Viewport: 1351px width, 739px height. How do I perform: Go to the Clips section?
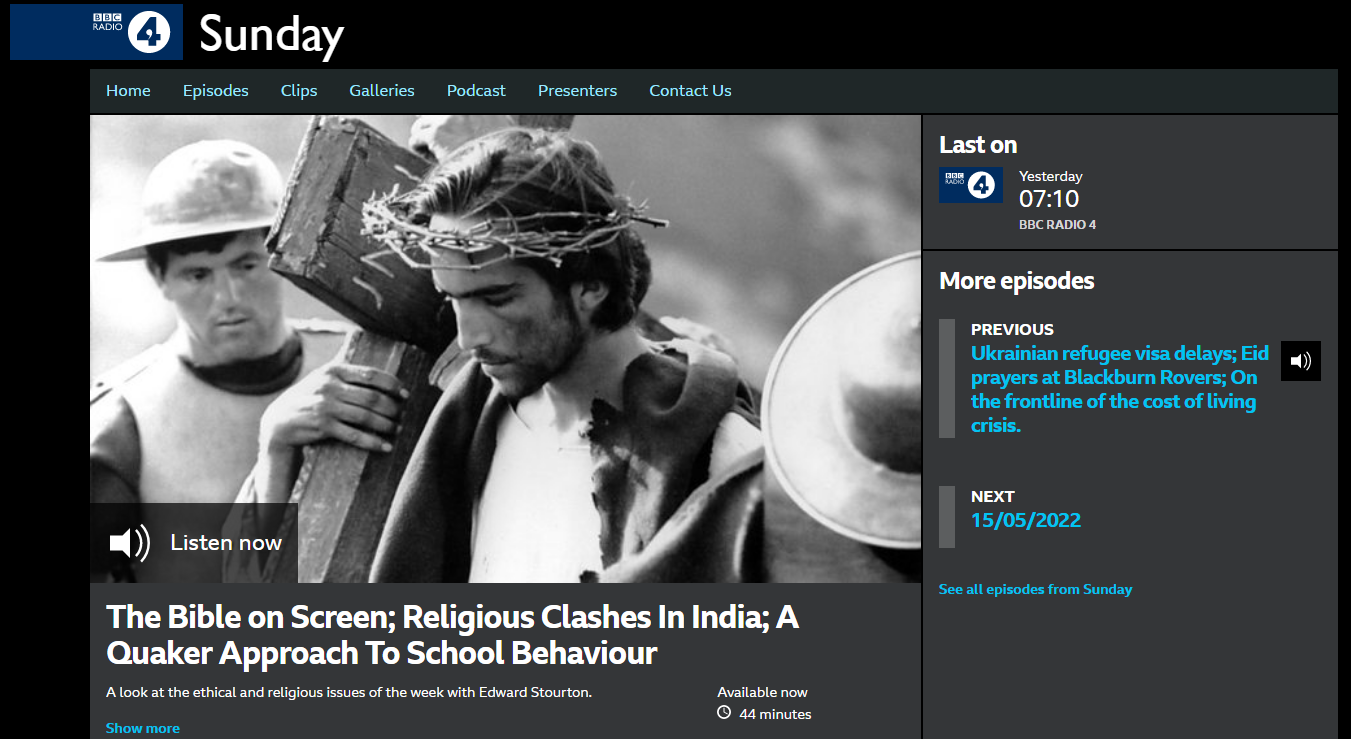299,91
